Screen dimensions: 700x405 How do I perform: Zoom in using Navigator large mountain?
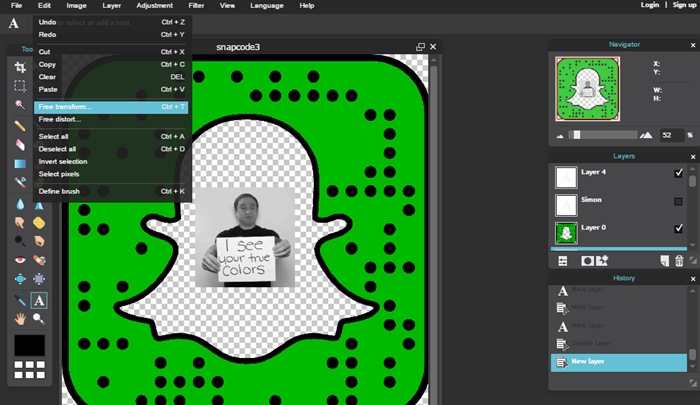646,135
